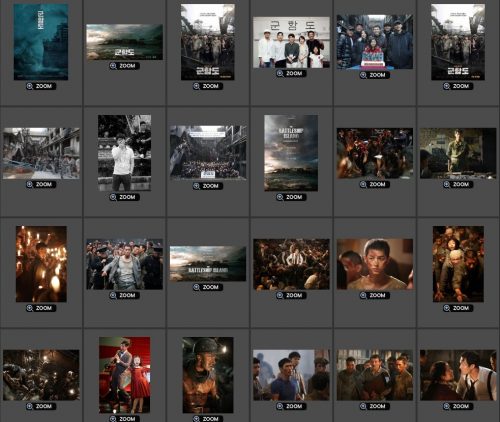Click ZOOM under the street set photo
Screen dimensions: 500x422
[41, 184]
